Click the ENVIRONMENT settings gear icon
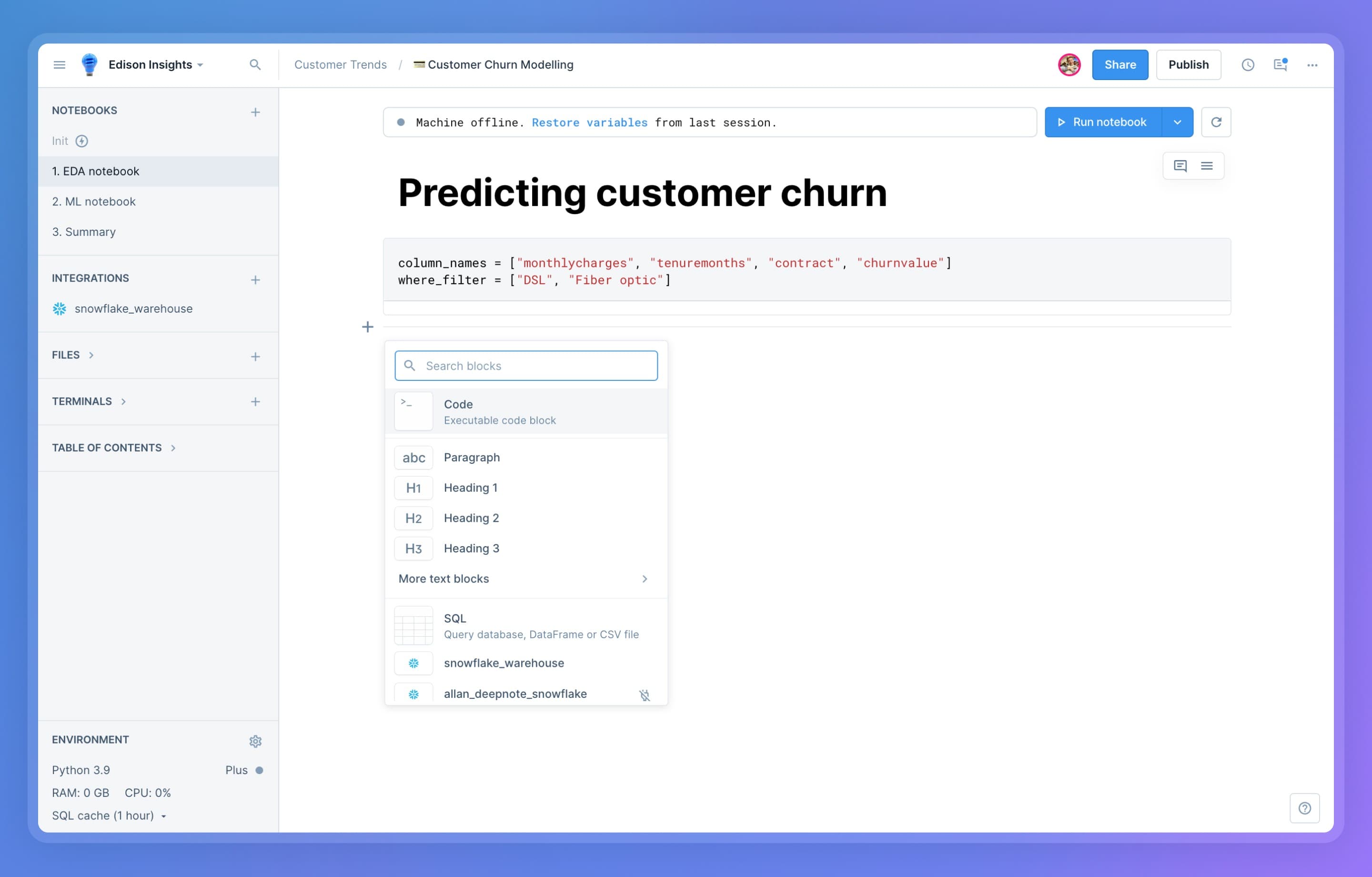This screenshot has width=1372, height=877. tap(256, 740)
